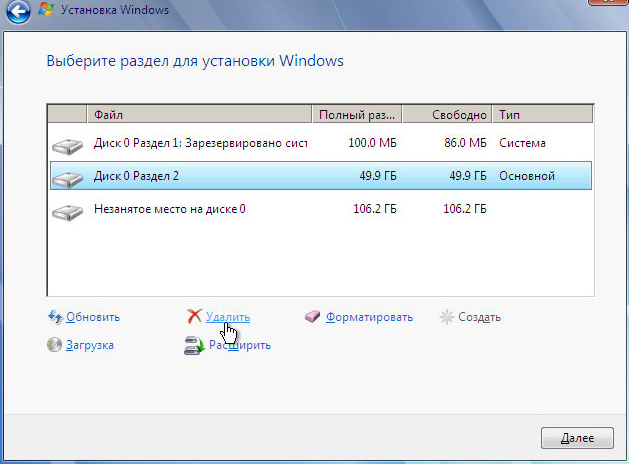
Task: Click drive icon for Диск 0 Раздел 2
Action: [67, 179]
